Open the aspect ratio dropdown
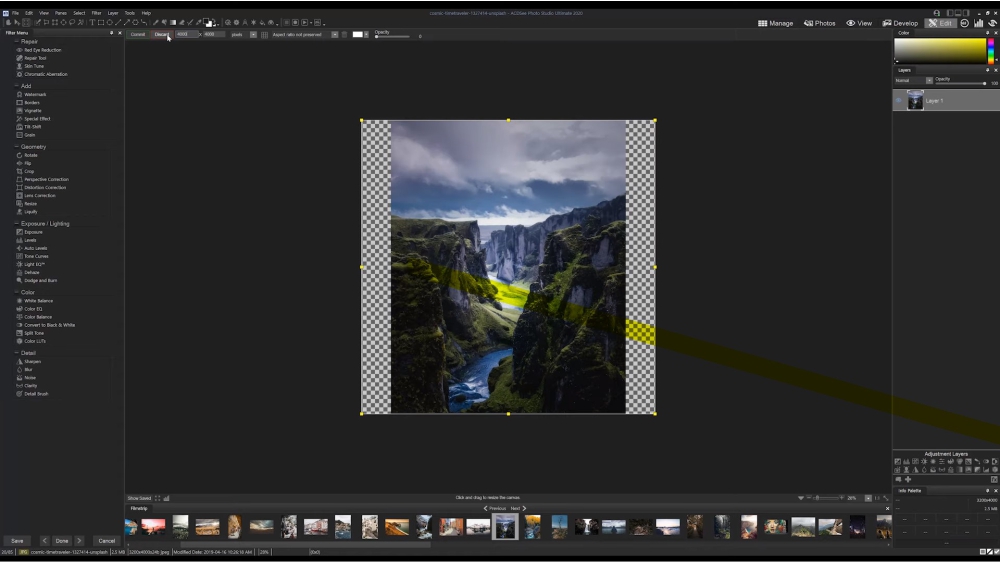Viewport: 1000px width, 562px height. click(334, 34)
